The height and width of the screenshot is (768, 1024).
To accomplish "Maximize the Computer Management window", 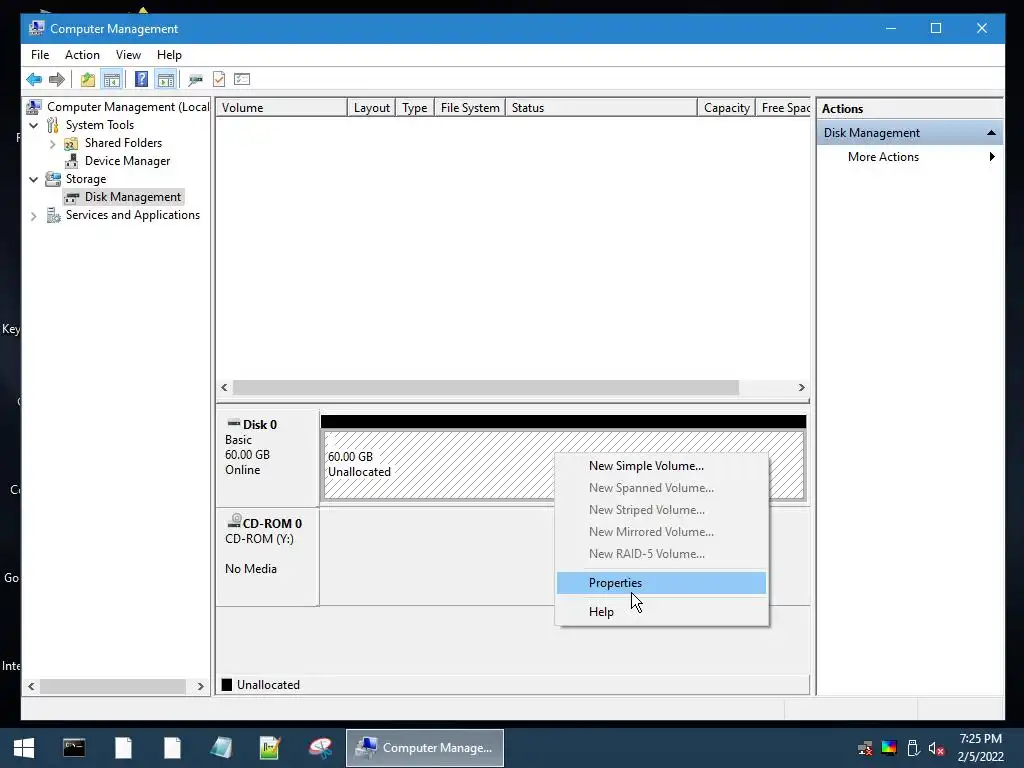I will tap(936, 28).
